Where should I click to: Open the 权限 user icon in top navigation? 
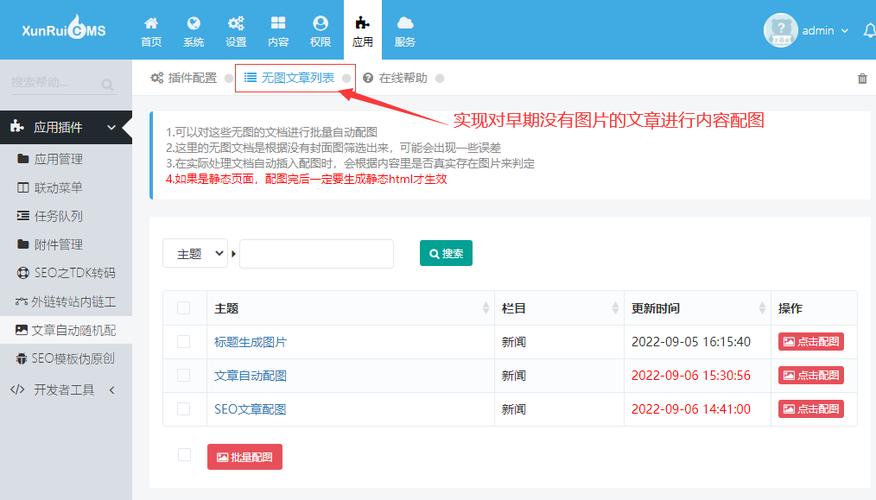[320, 23]
